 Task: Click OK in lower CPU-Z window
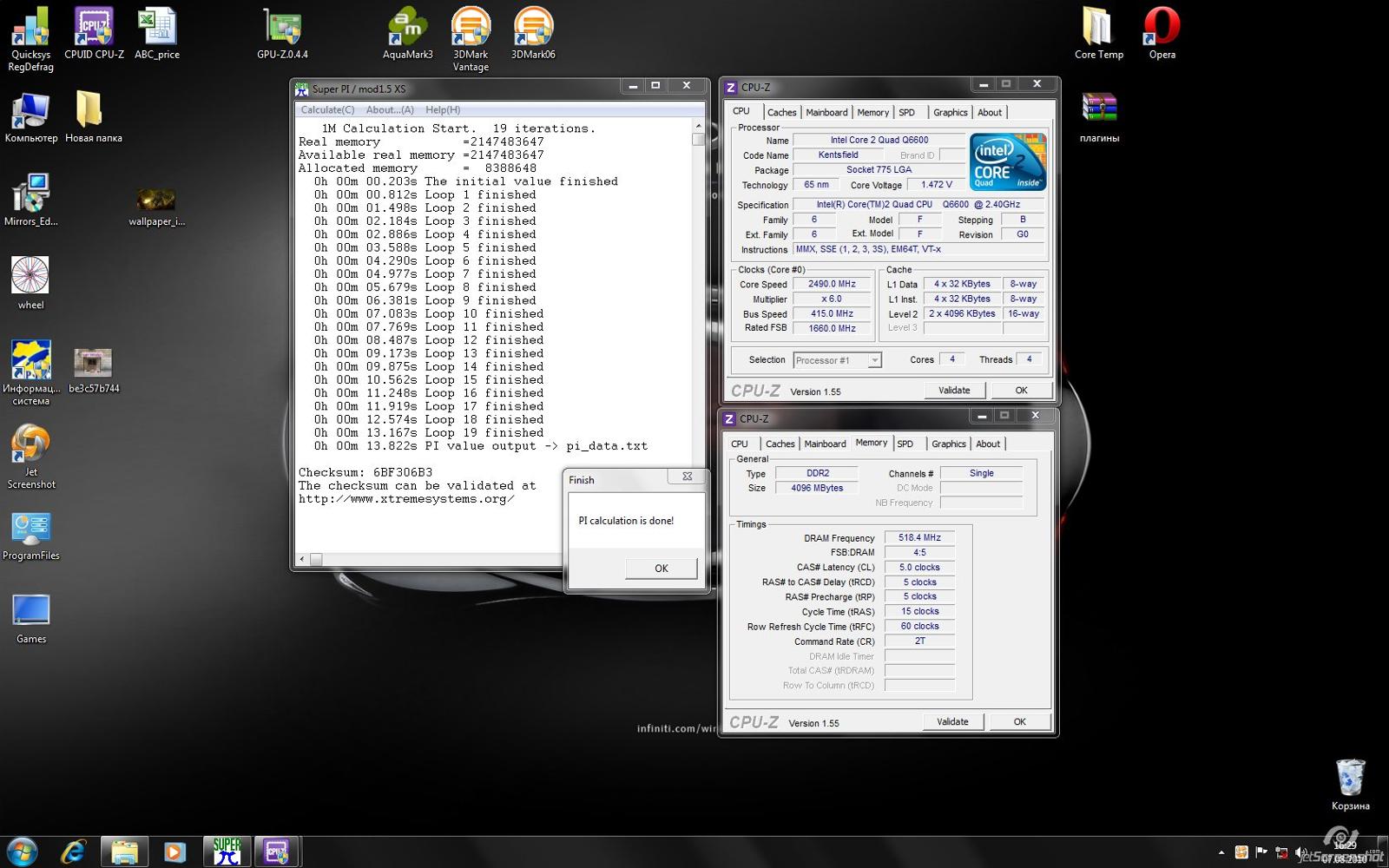click(1019, 722)
